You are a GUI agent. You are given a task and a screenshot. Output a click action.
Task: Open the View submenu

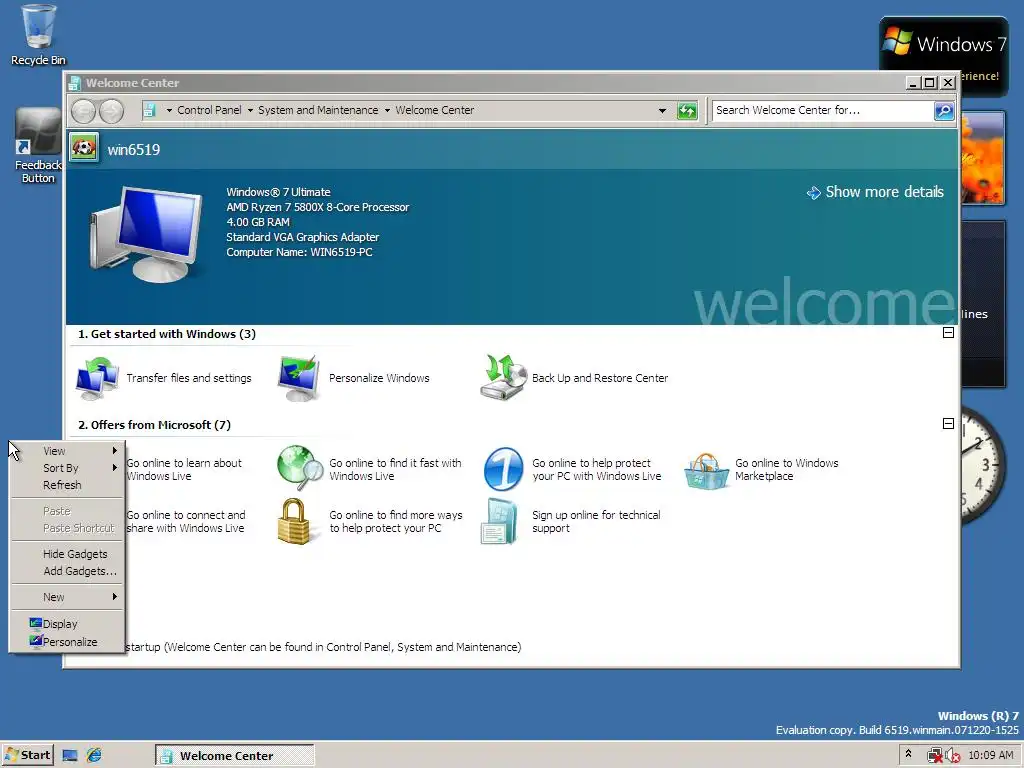tap(67, 451)
